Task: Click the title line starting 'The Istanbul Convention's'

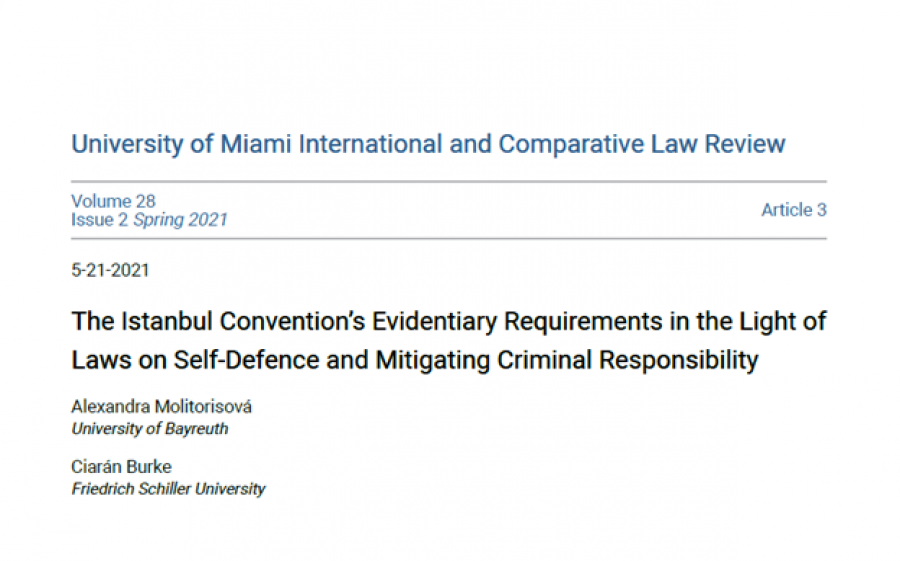Action: pos(449,322)
